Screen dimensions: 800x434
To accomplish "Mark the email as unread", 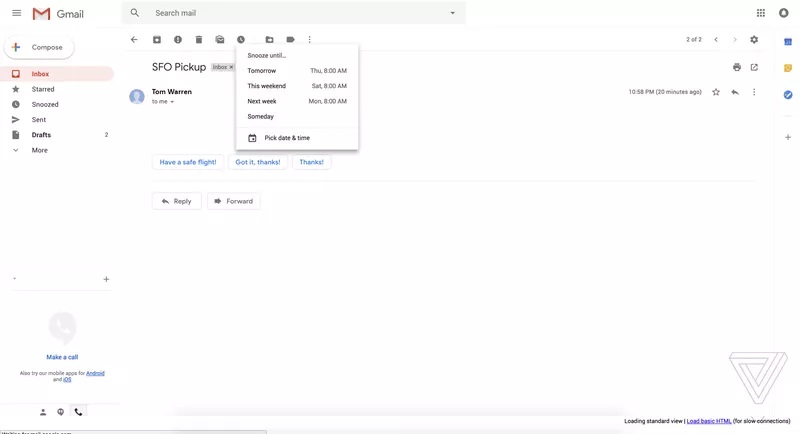I will click(x=220, y=40).
